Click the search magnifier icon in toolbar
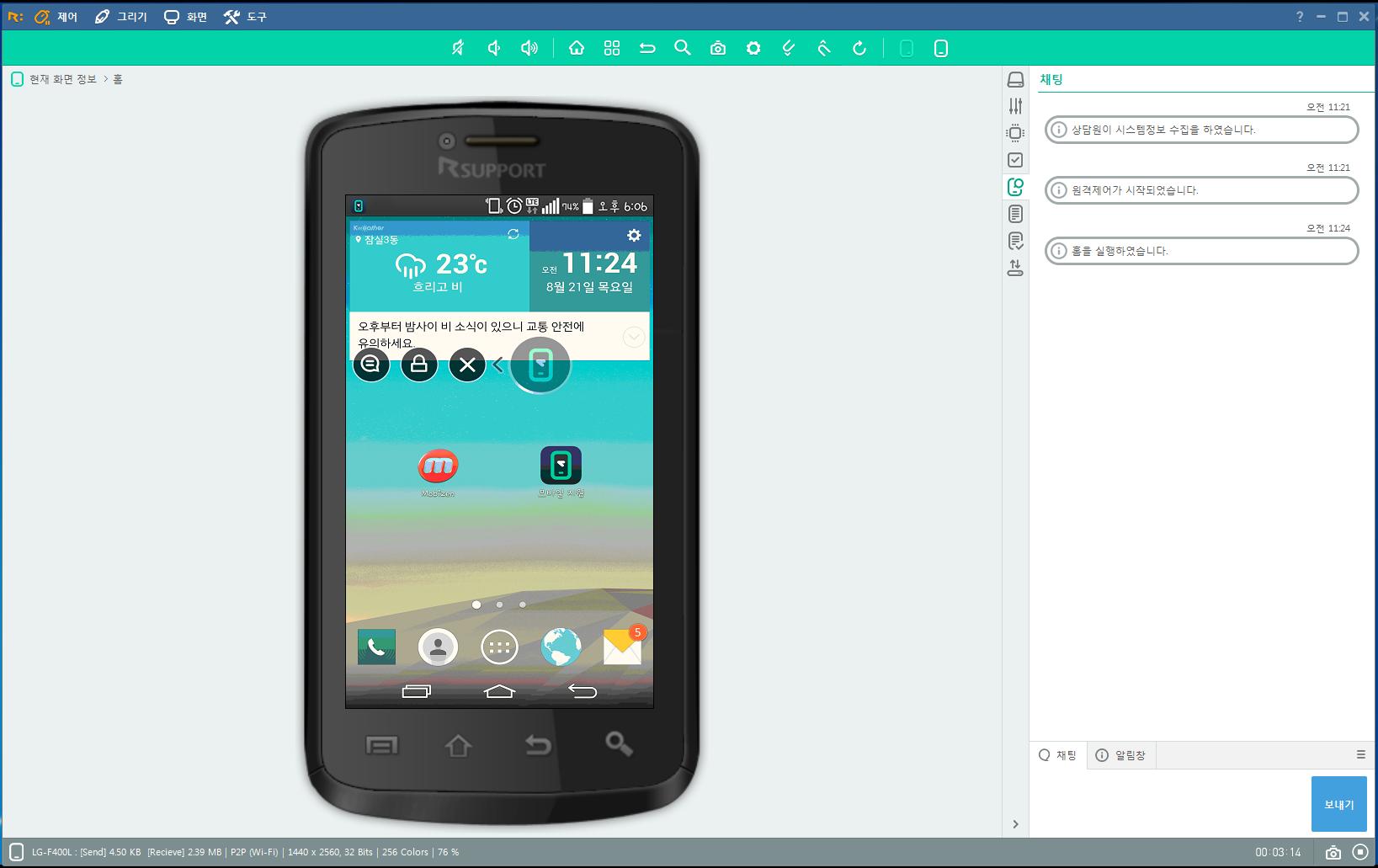1378x868 pixels. [683, 48]
